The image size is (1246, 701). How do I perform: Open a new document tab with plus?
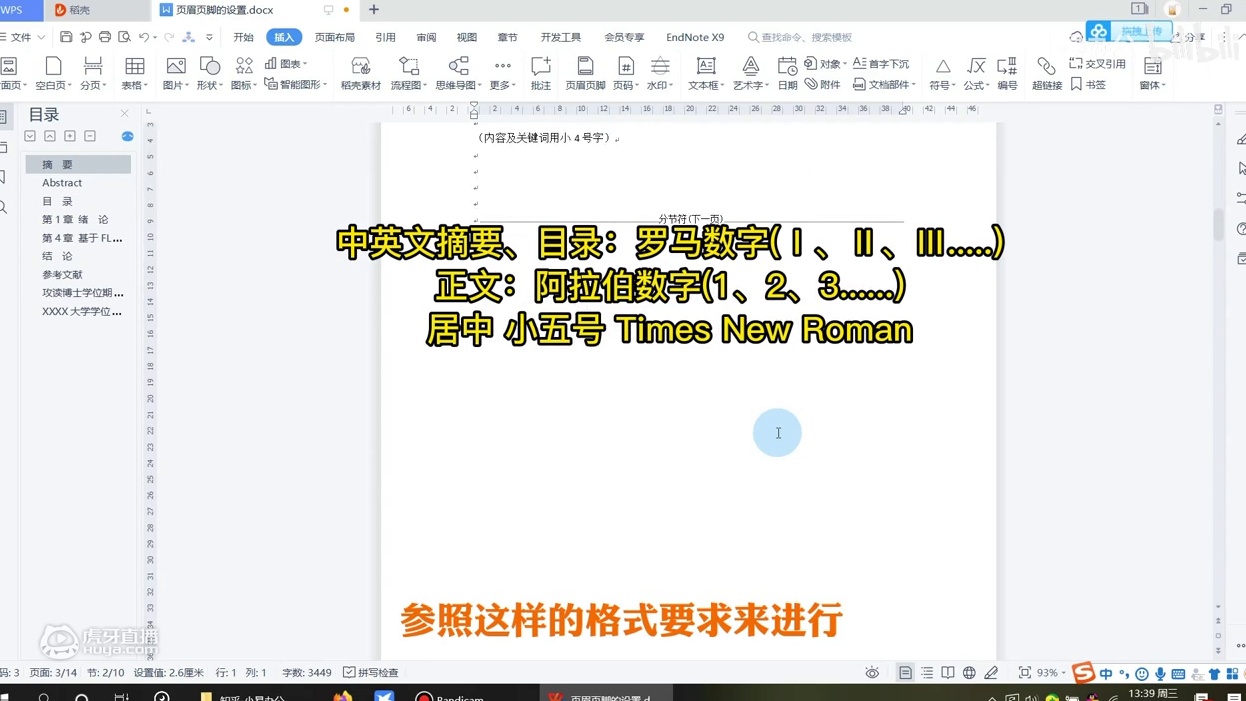click(x=374, y=10)
